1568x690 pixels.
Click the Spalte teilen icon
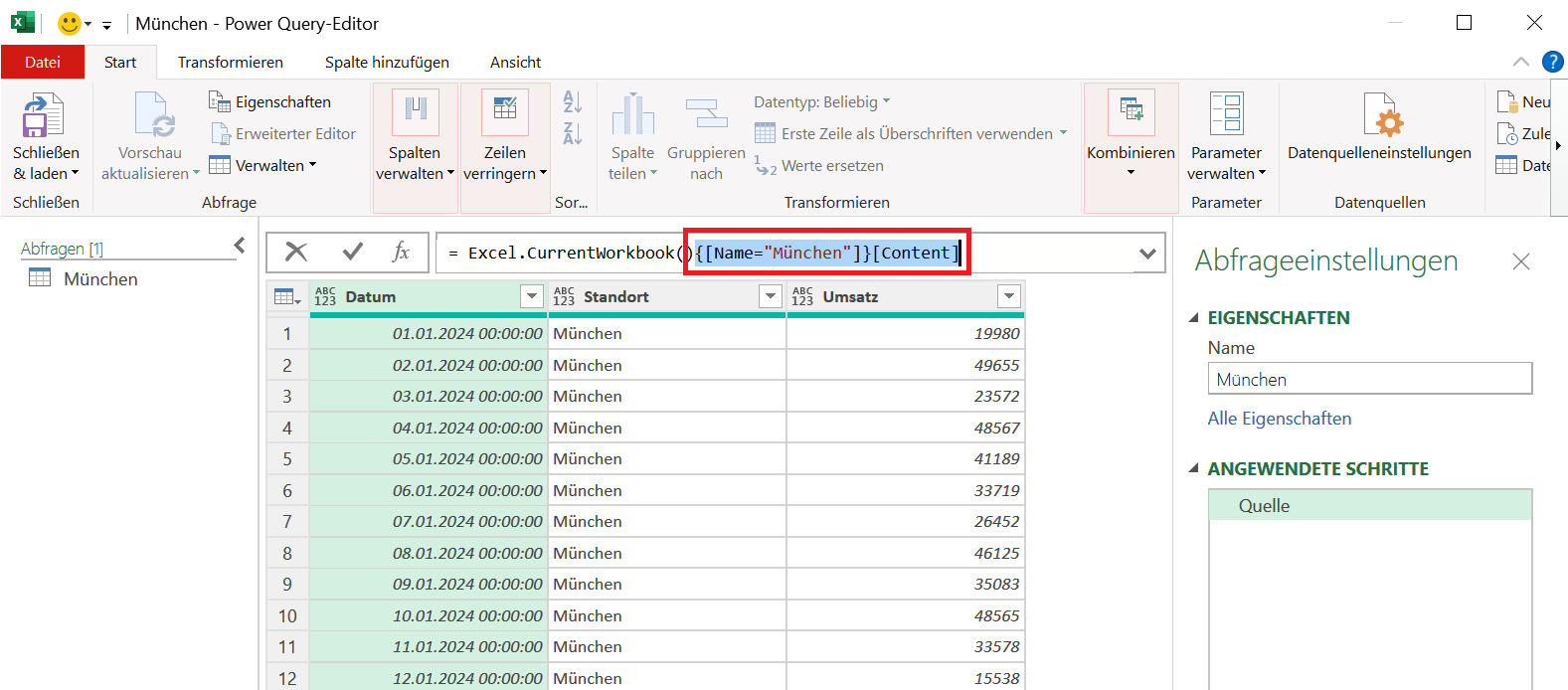[x=632, y=113]
